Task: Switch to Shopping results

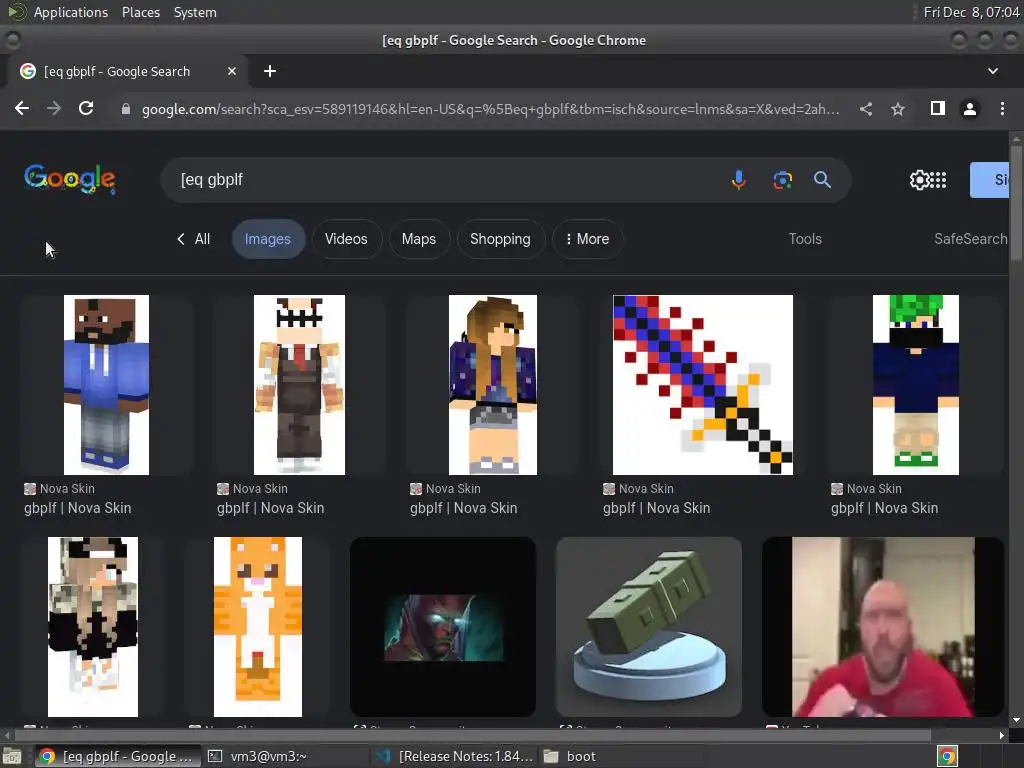Action: 500,239
